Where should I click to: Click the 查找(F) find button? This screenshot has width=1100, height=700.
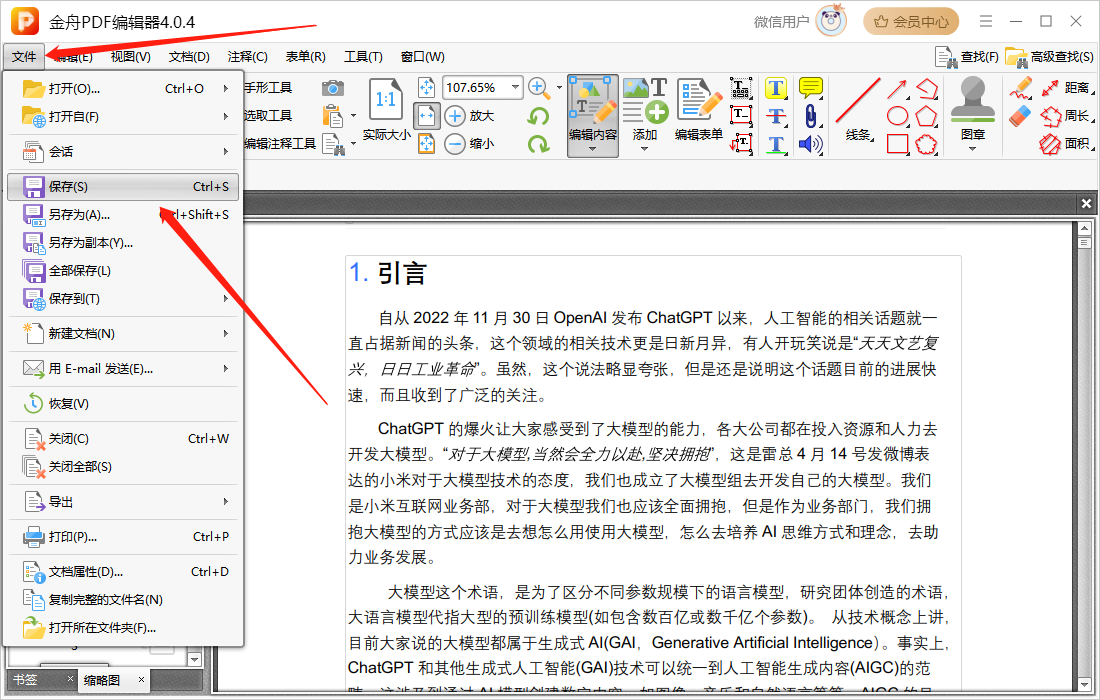967,57
